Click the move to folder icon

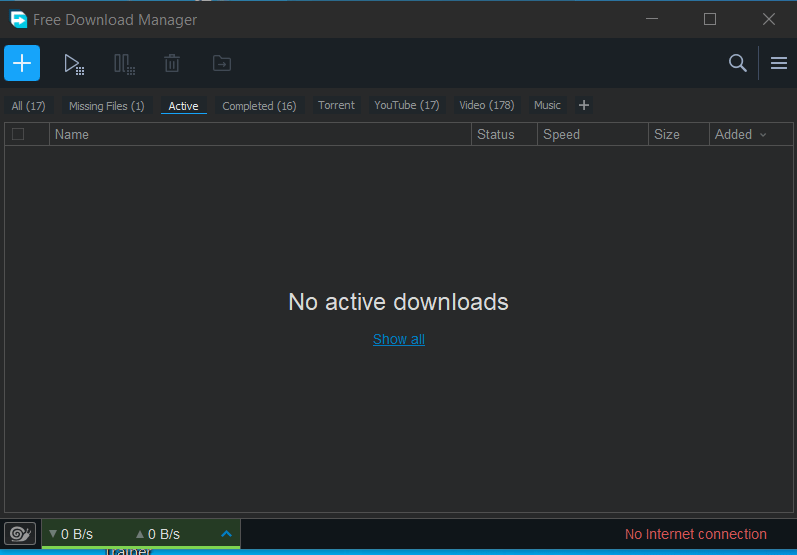point(221,64)
